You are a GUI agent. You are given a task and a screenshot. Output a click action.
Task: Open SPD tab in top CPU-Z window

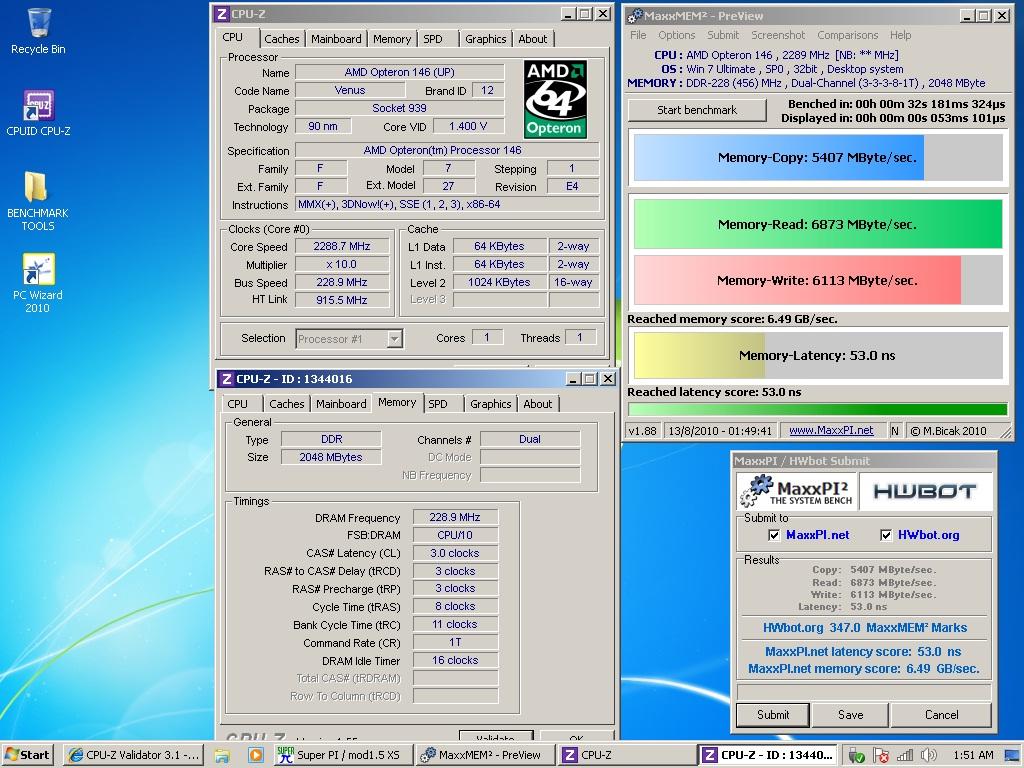click(433, 39)
